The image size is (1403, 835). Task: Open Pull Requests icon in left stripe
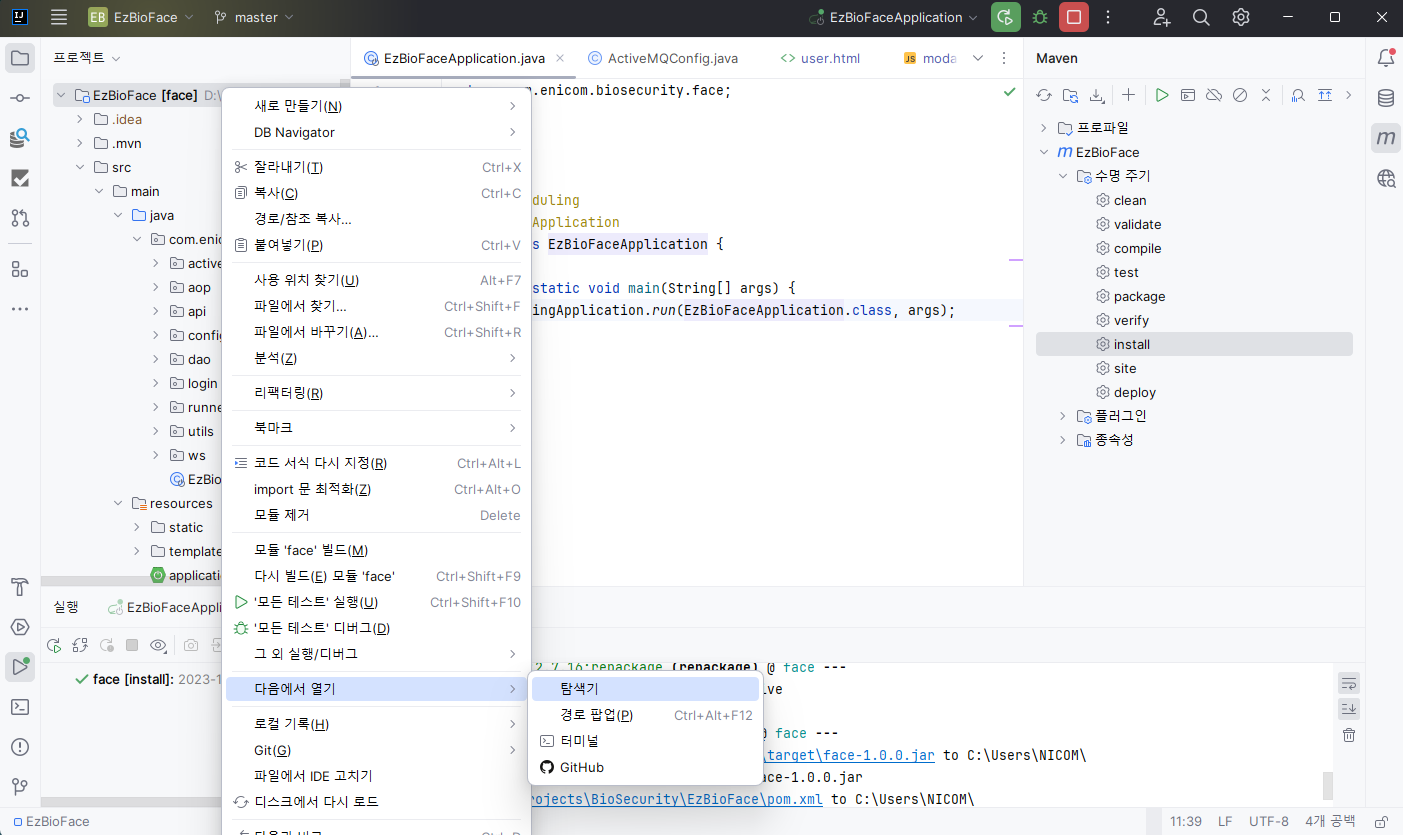(20, 218)
